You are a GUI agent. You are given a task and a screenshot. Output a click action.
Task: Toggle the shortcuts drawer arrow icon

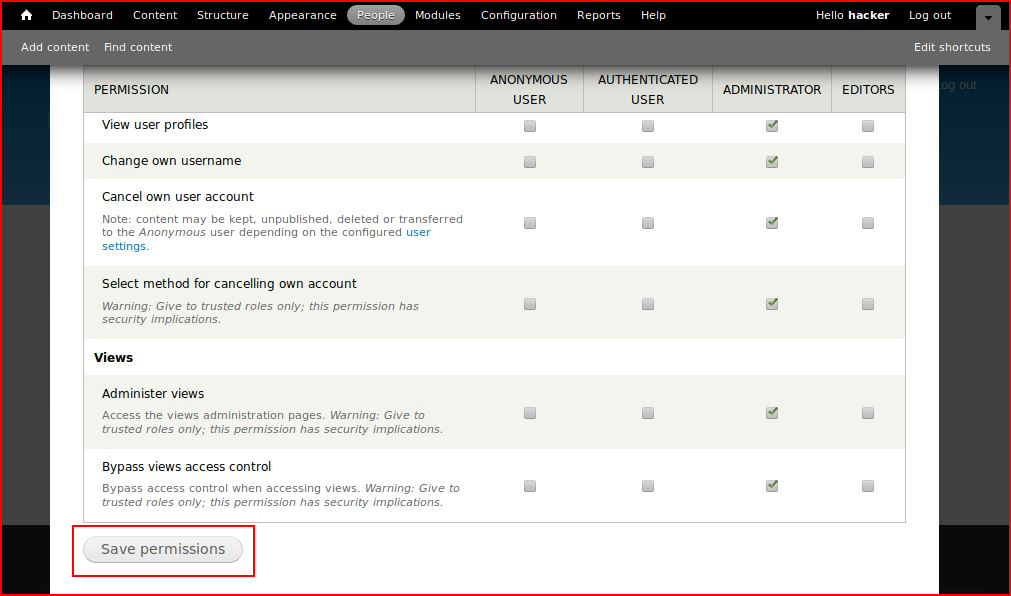(988, 18)
